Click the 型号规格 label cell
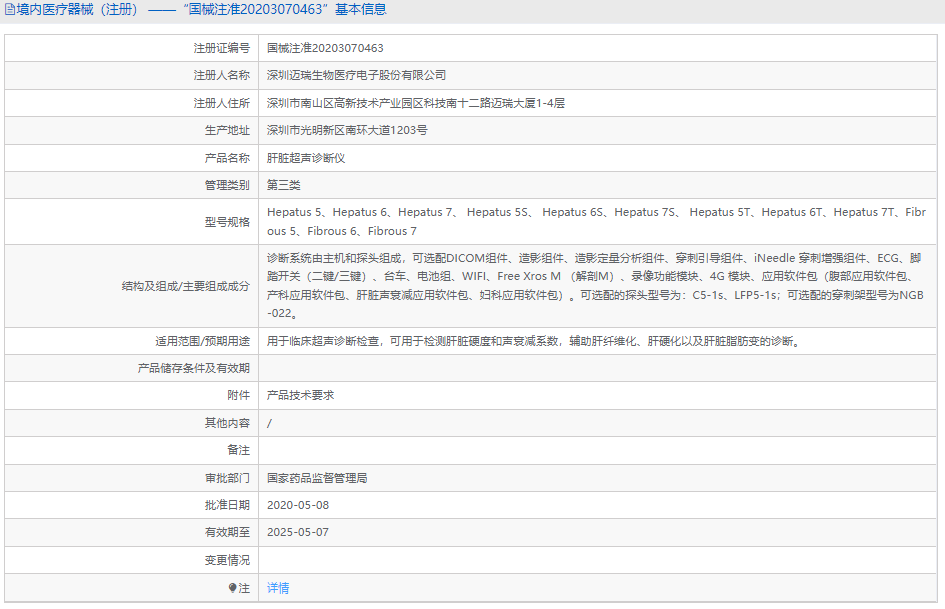Viewport: 945px width, 609px height. tap(131, 222)
